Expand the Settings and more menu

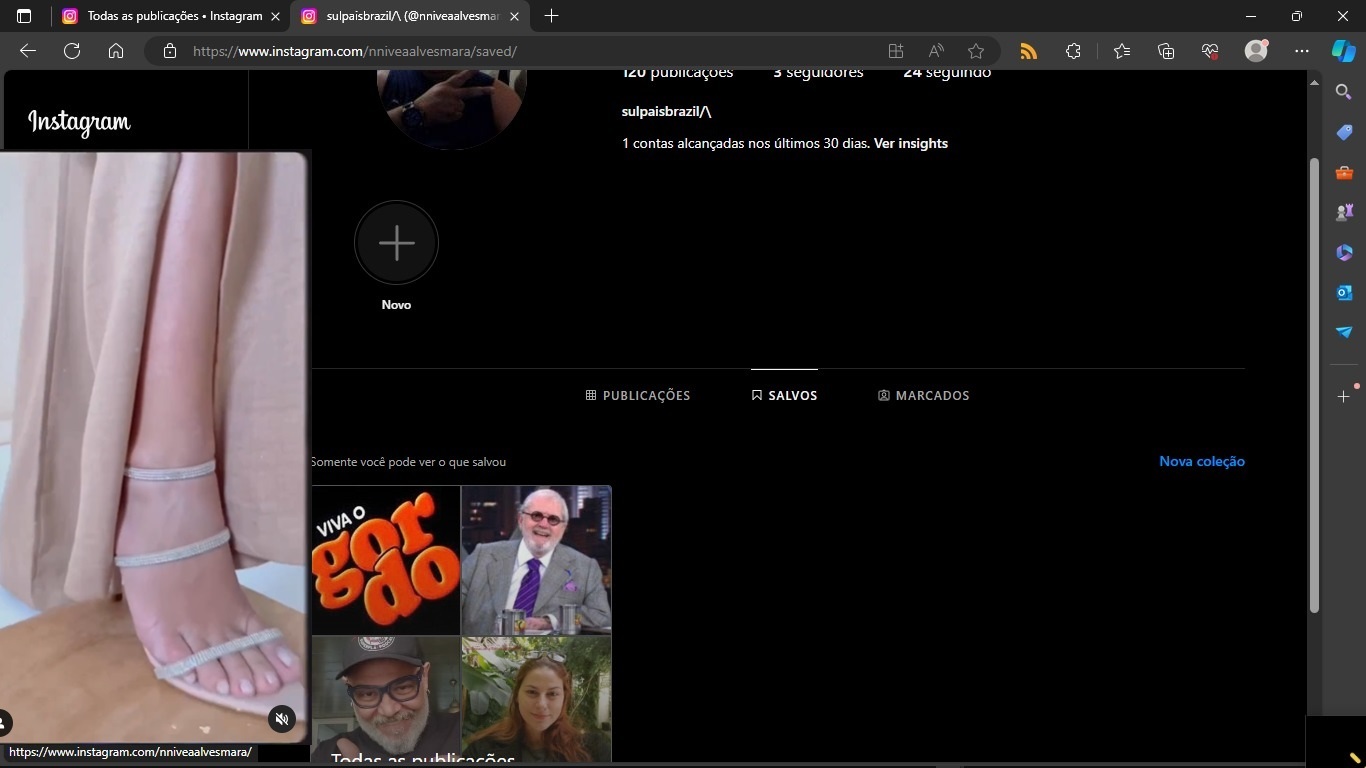pos(1301,51)
